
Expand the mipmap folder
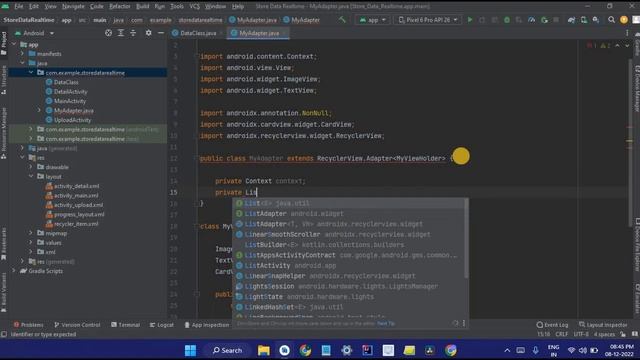pos(31,233)
